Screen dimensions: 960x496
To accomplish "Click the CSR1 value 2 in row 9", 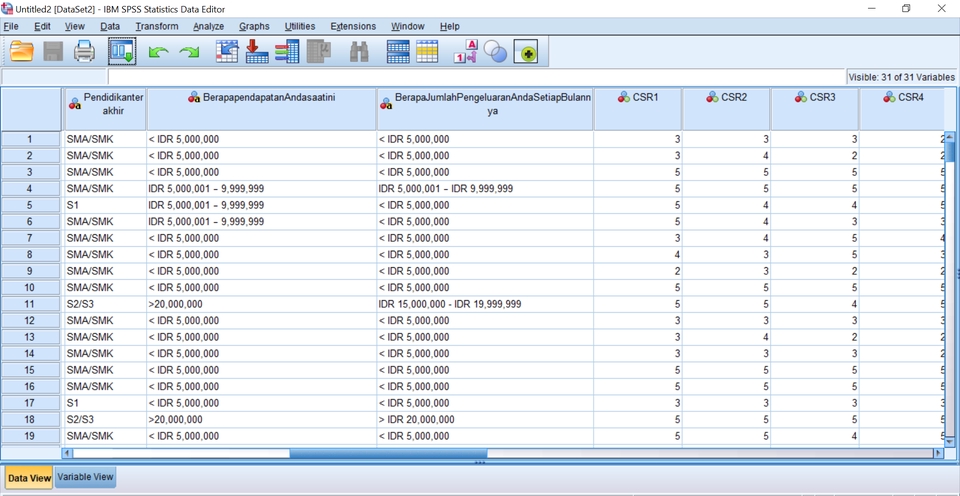I will click(x=638, y=271).
